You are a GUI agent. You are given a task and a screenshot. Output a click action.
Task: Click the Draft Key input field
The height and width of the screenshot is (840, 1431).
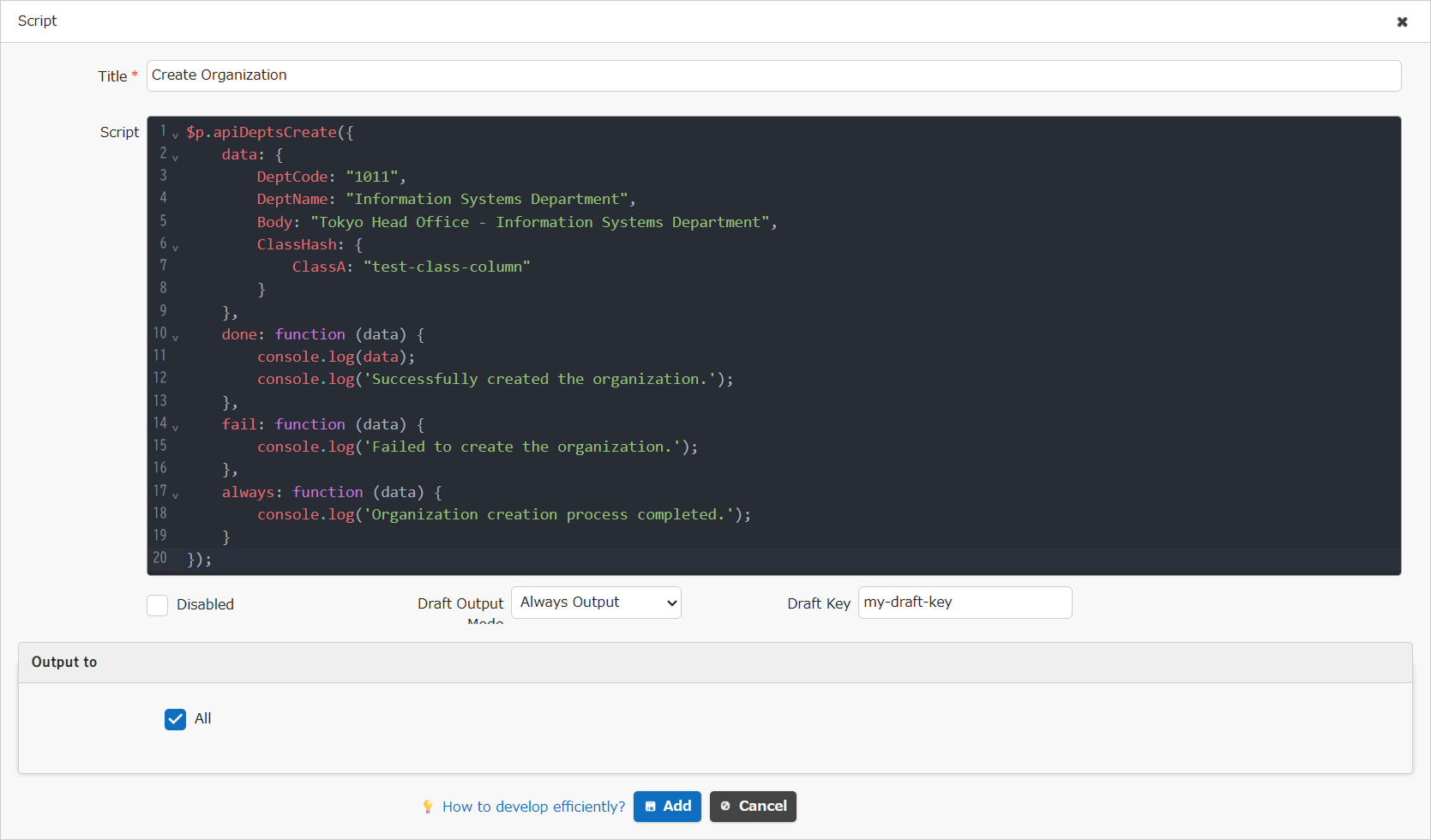coord(965,603)
